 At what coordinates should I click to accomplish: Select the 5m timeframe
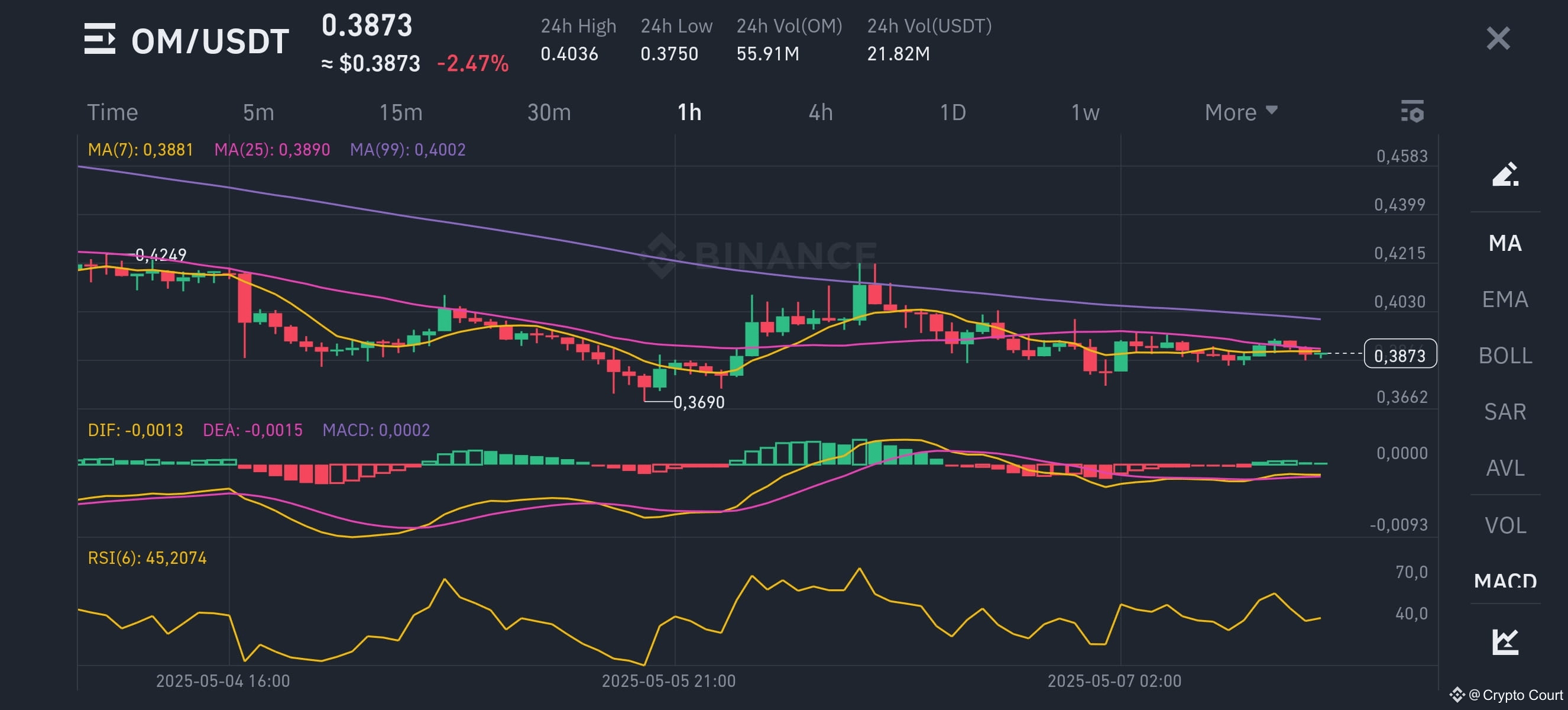pyautogui.click(x=258, y=112)
